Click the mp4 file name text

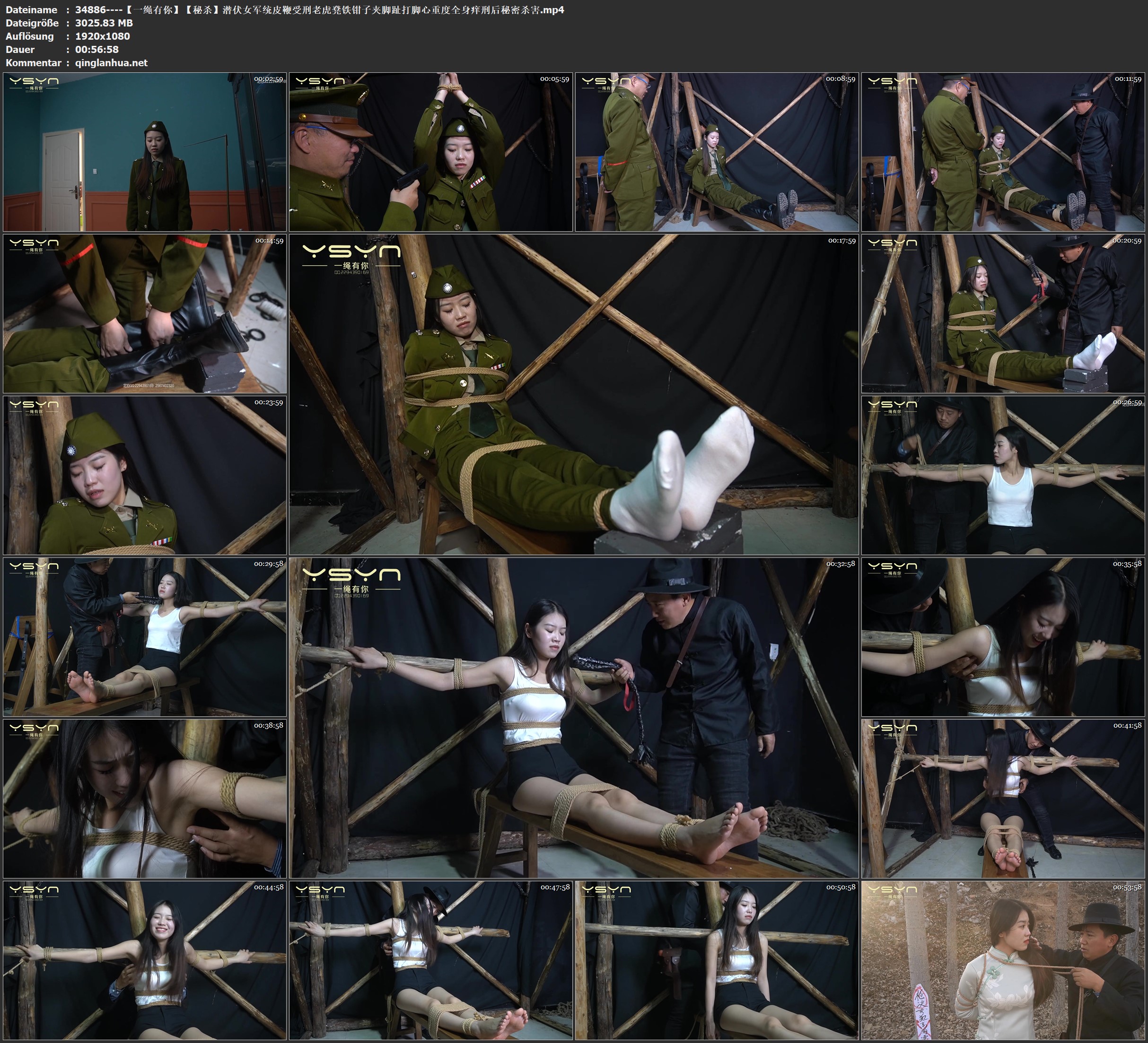(x=319, y=9)
